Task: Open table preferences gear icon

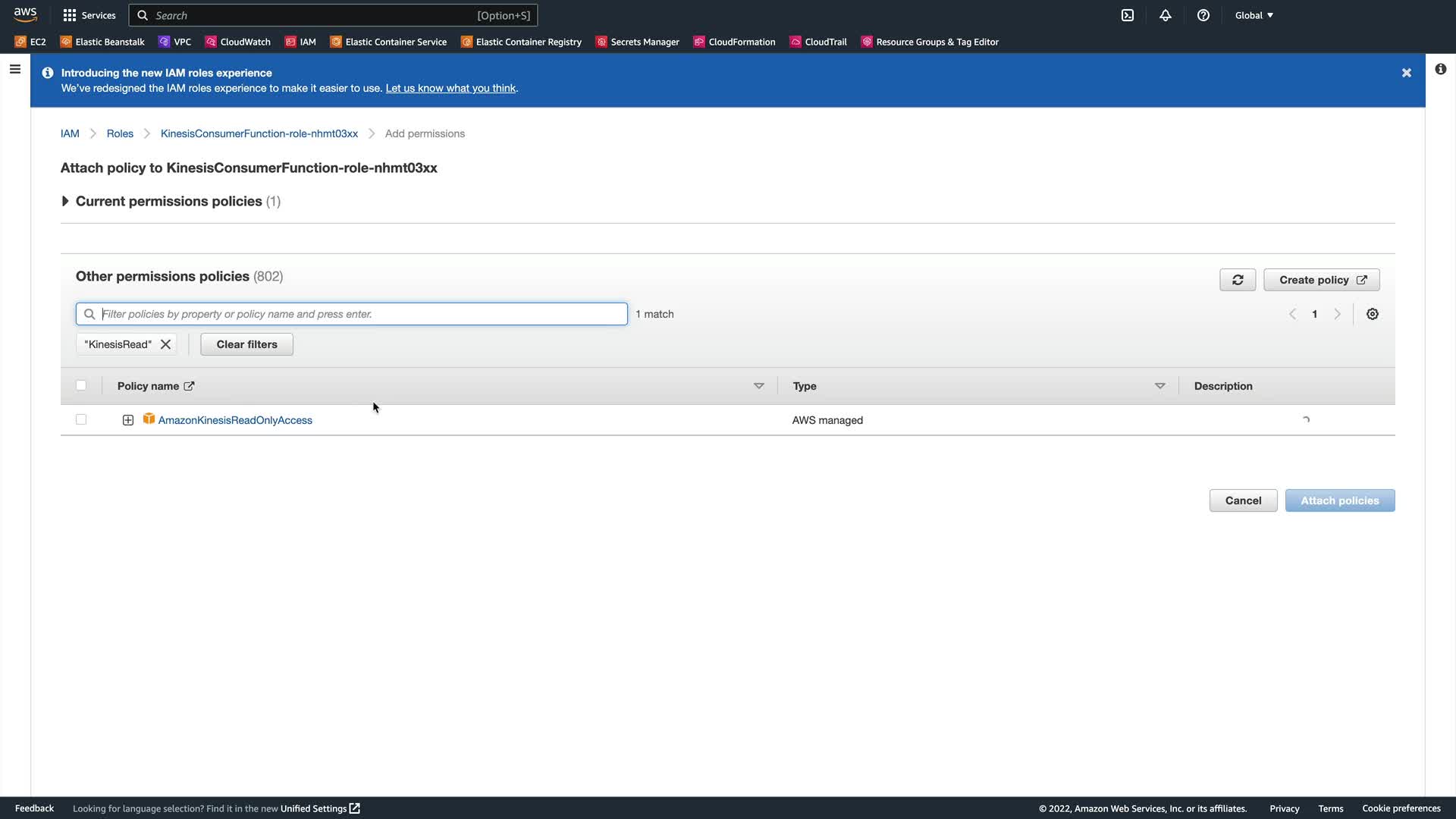Action: click(1373, 314)
